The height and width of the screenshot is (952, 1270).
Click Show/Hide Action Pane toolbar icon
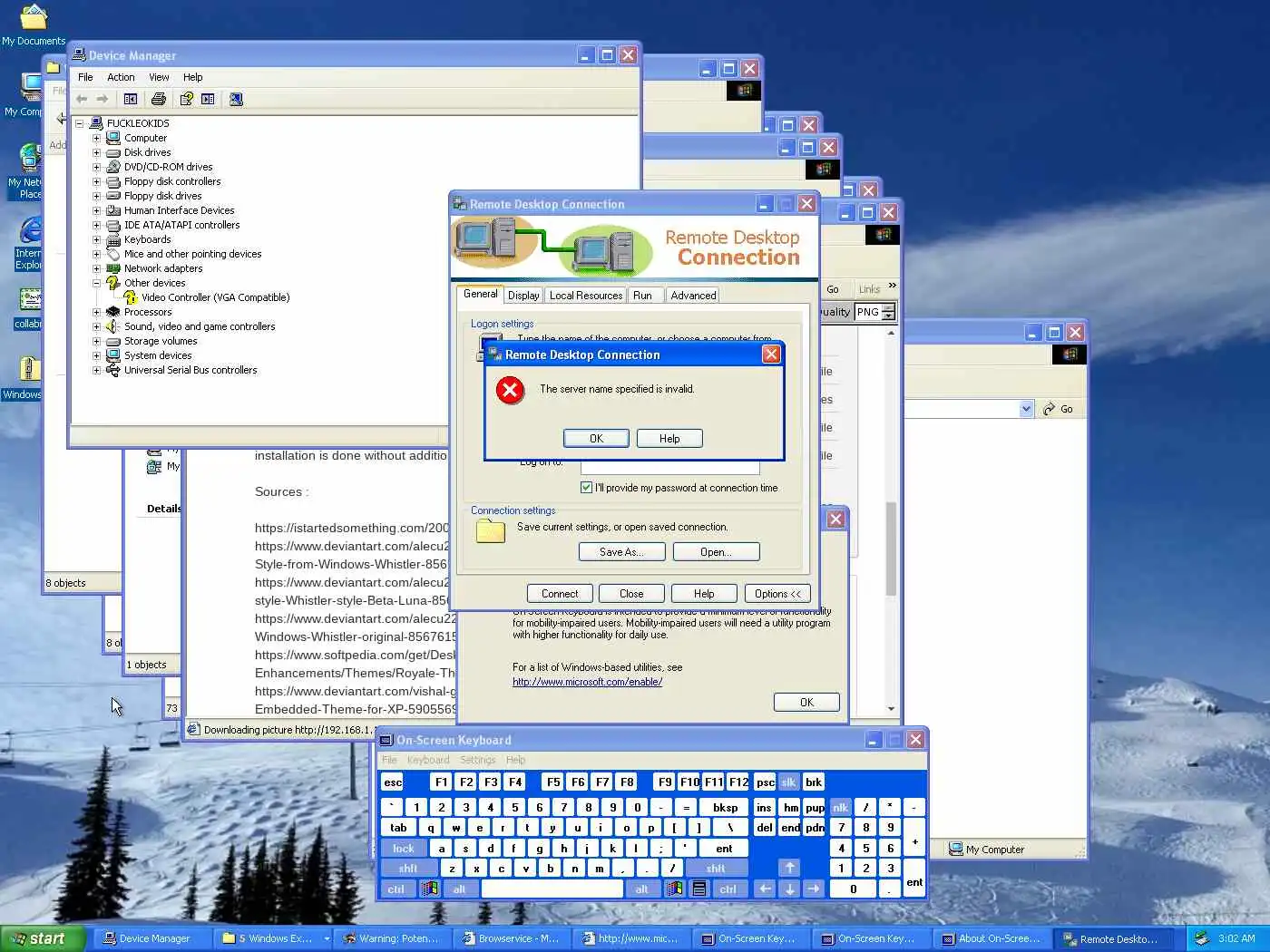click(208, 99)
